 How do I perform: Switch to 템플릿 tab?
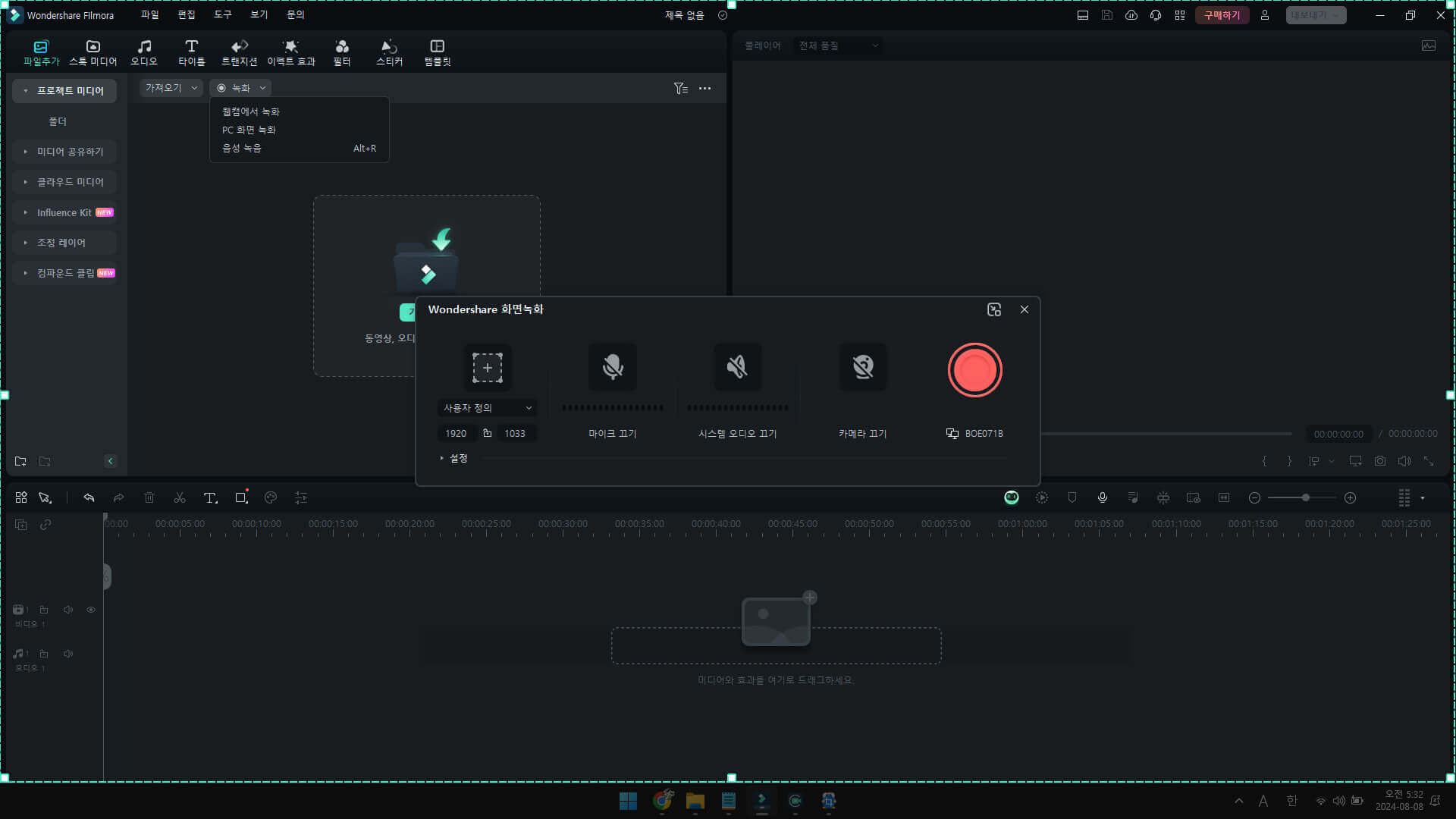click(437, 53)
